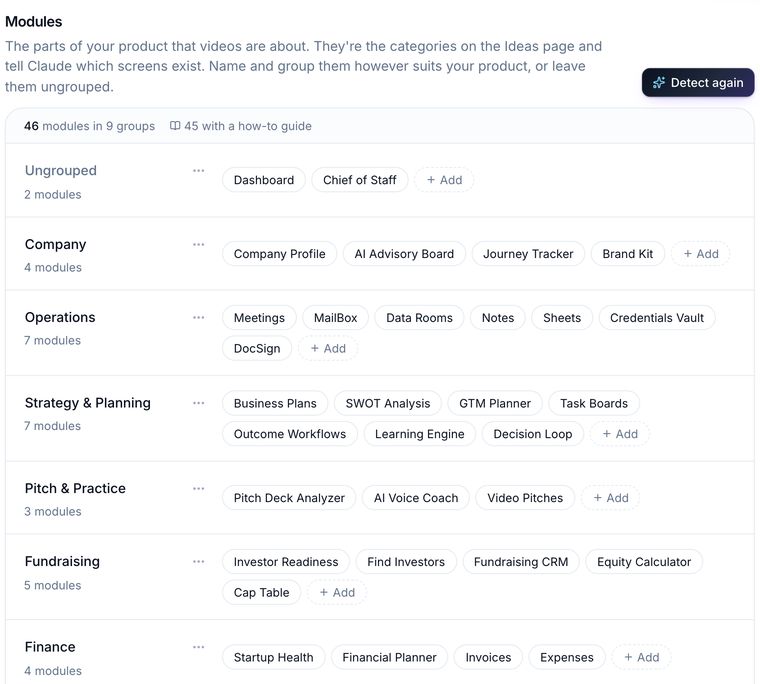Open the Startup Health module
Screen dimensions: 760x684
(x=273, y=657)
